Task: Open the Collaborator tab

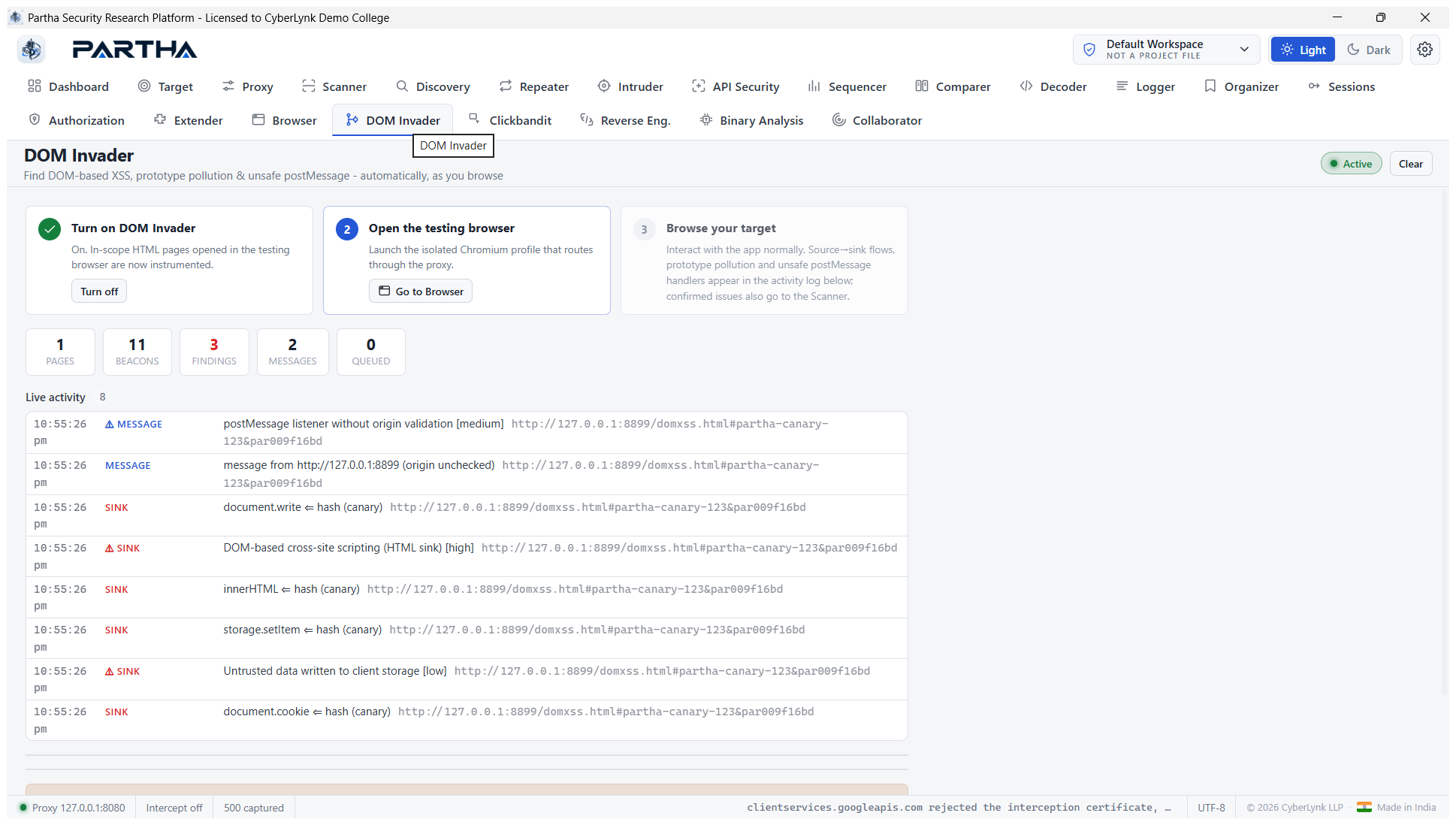Action: click(877, 120)
